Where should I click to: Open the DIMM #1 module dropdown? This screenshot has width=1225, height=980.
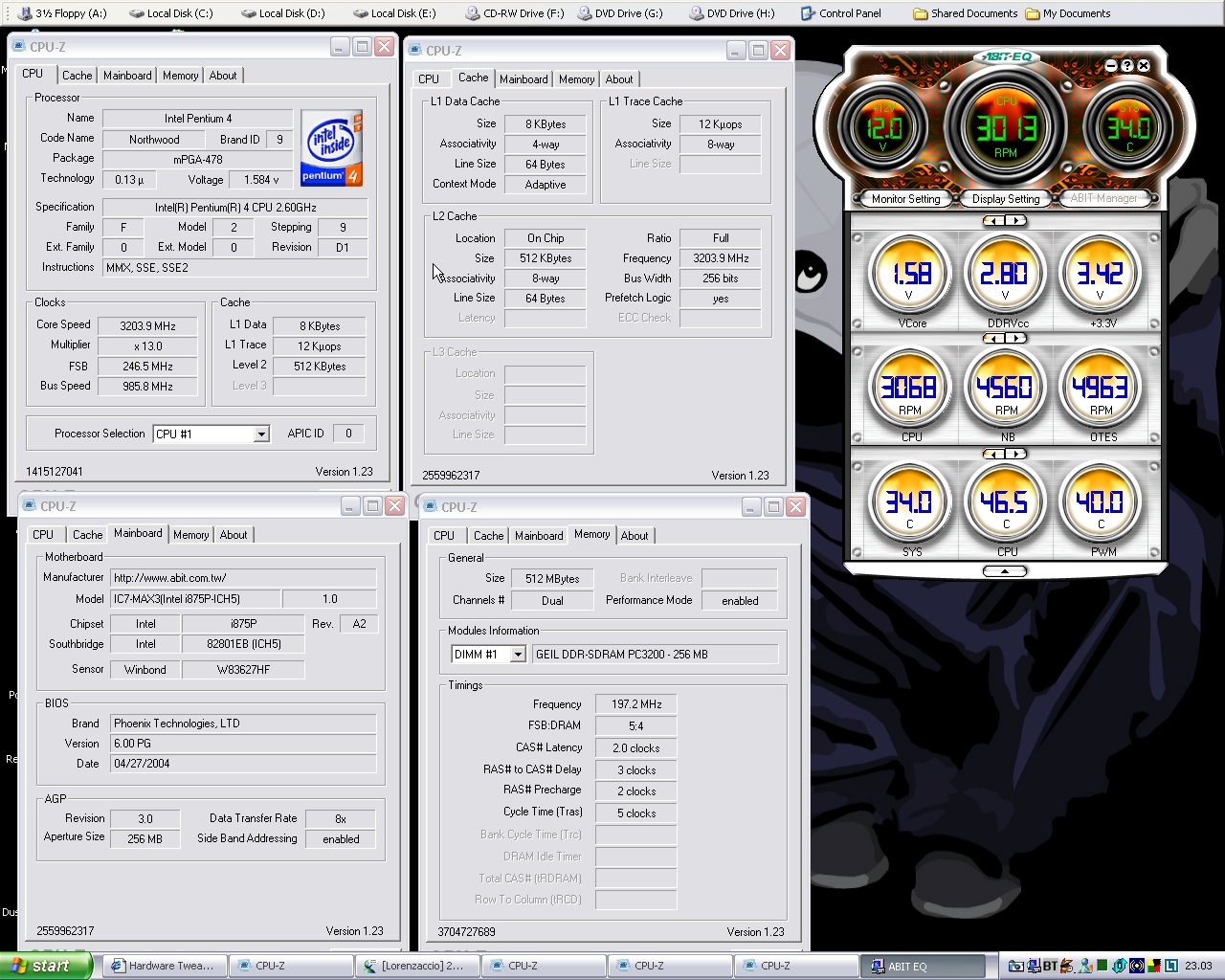pyautogui.click(x=518, y=655)
